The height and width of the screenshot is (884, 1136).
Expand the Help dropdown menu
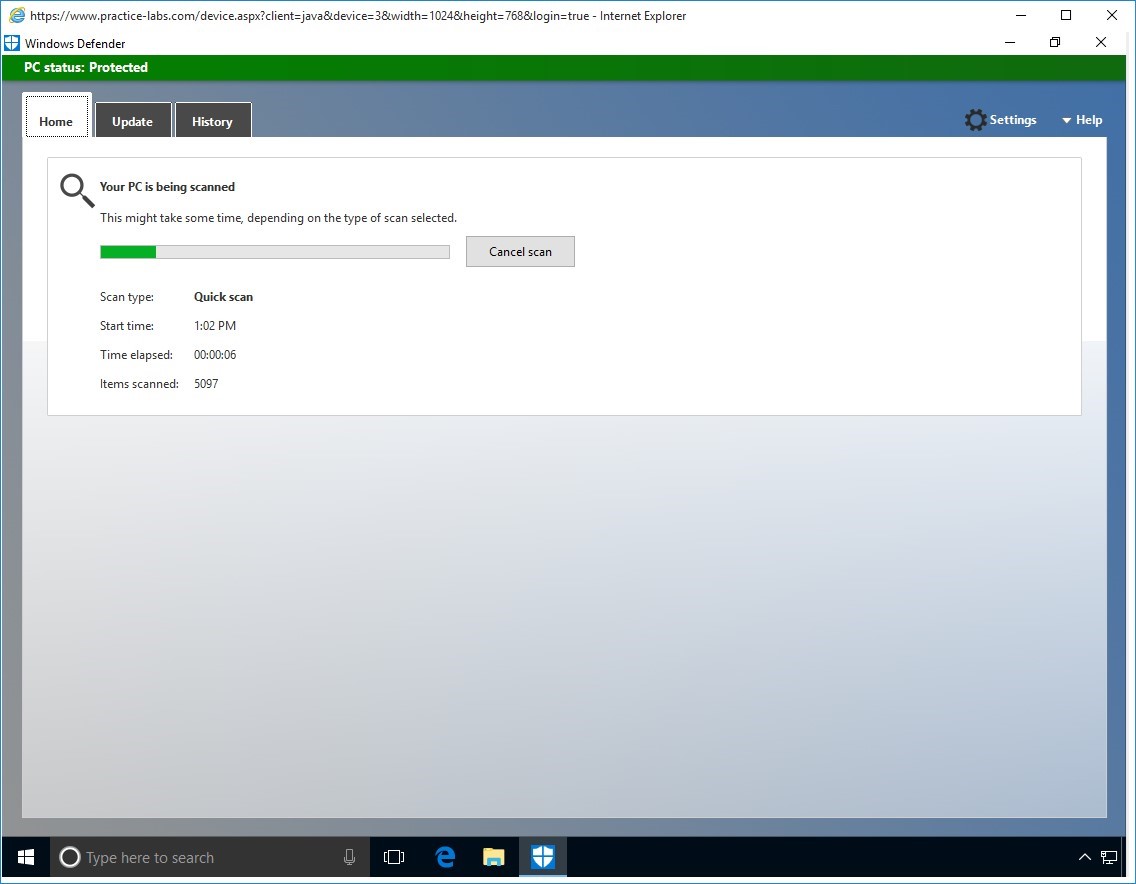[x=1081, y=120]
